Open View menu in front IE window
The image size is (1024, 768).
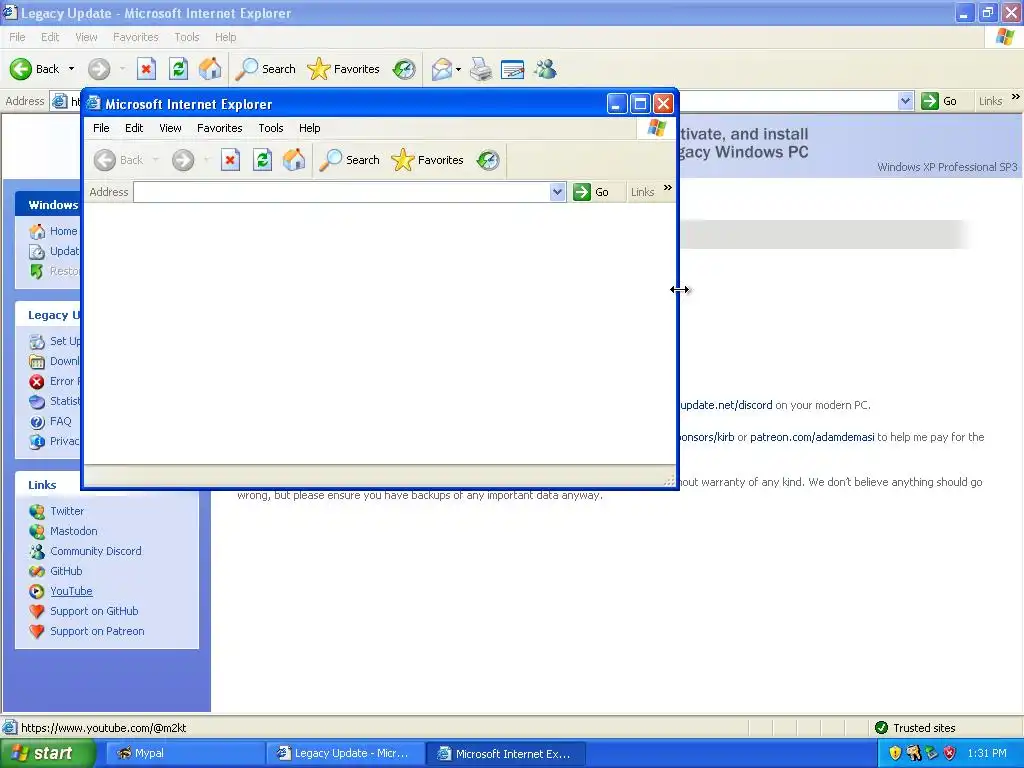(170, 128)
